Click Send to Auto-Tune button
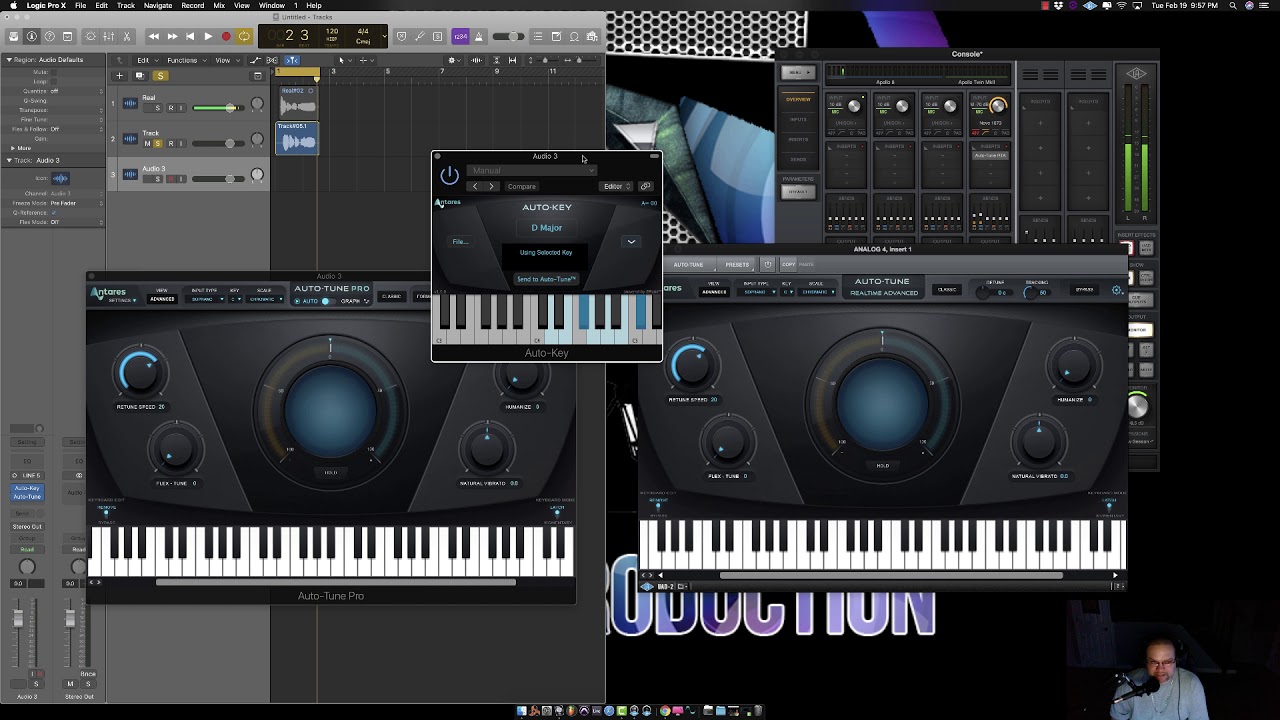 (x=546, y=279)
